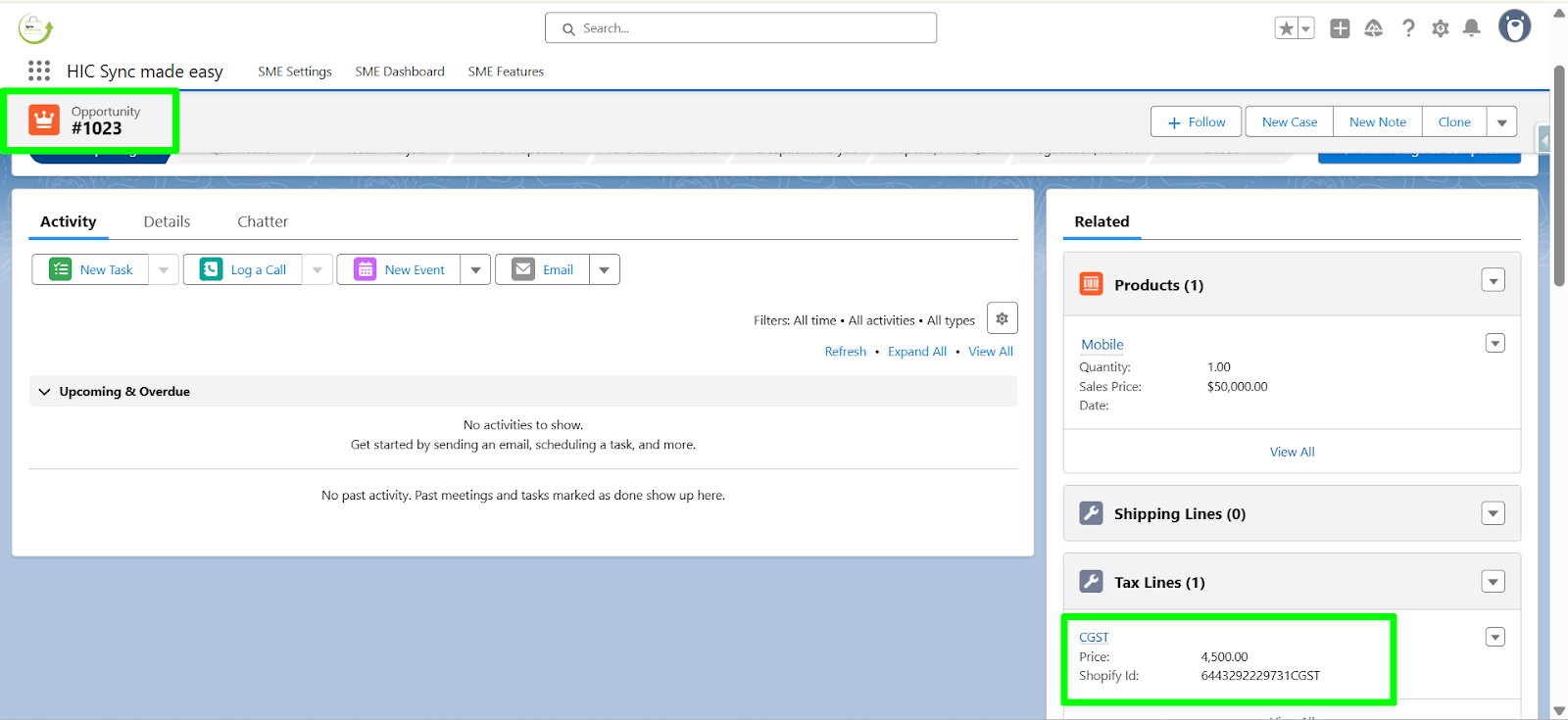1568x720 pixels.
Task: Click the activity View All link
Action: pyautogui.click(x=991, y=352)
